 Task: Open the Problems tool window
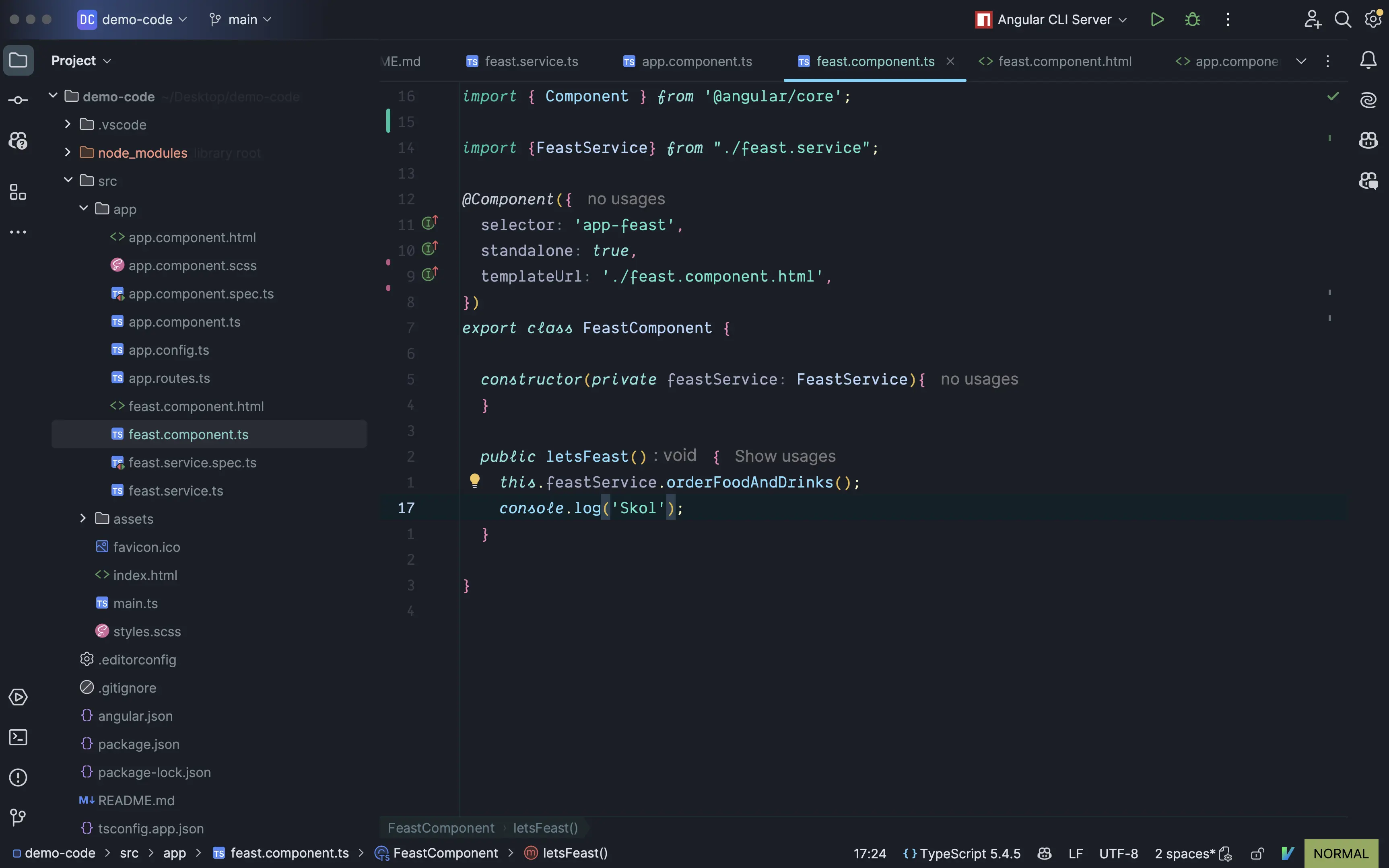[x=19, y=777]
